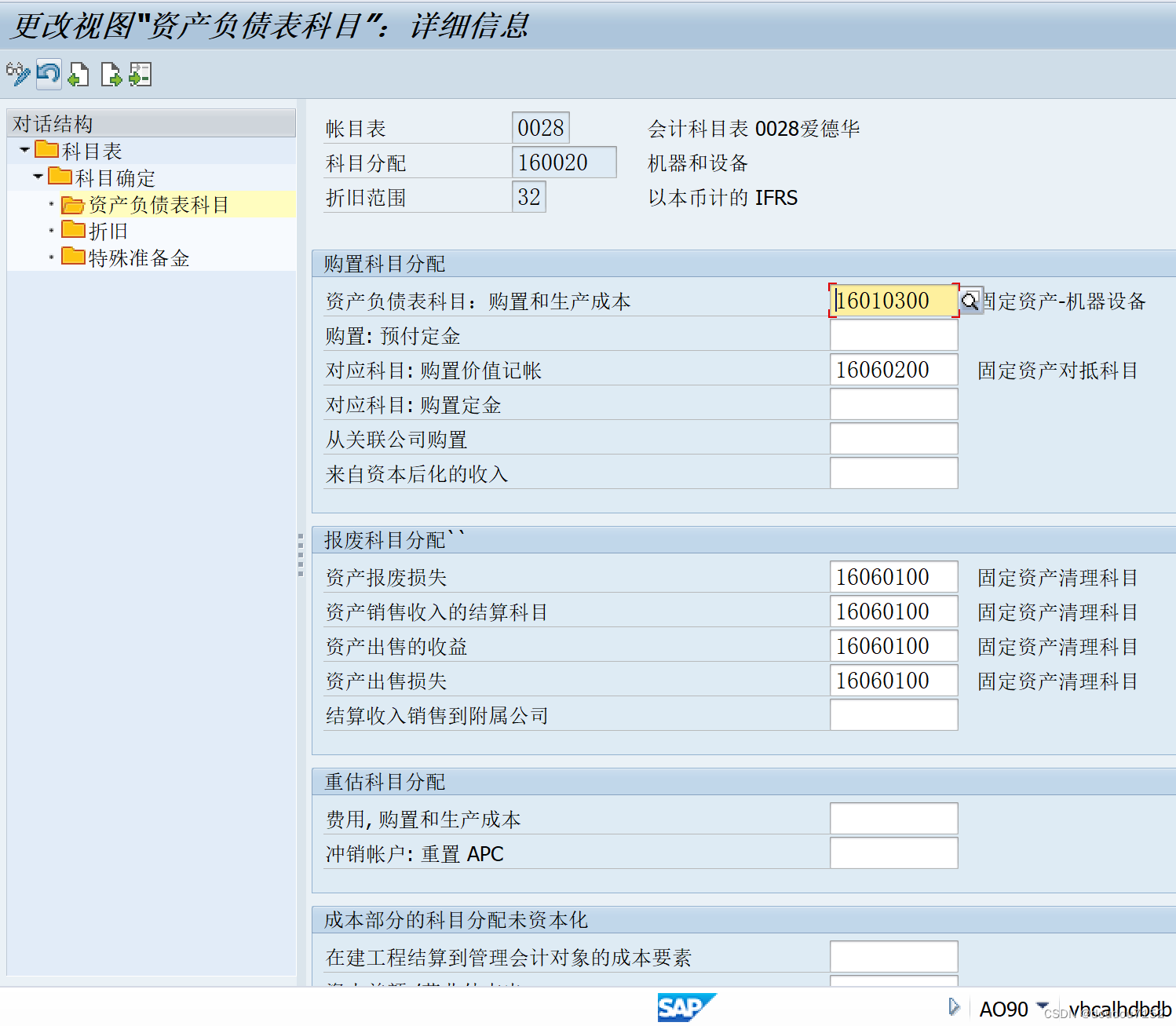Open the AO90 system dropdown arrow
1176x1026 pixels.
coord(1043,1006)
